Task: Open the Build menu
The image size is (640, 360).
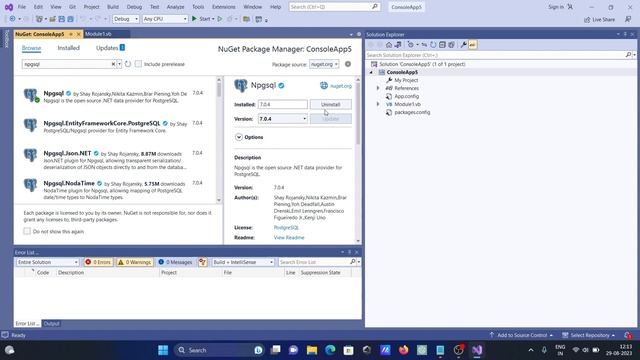Action: pyautogui.click(x=113, y=7)
